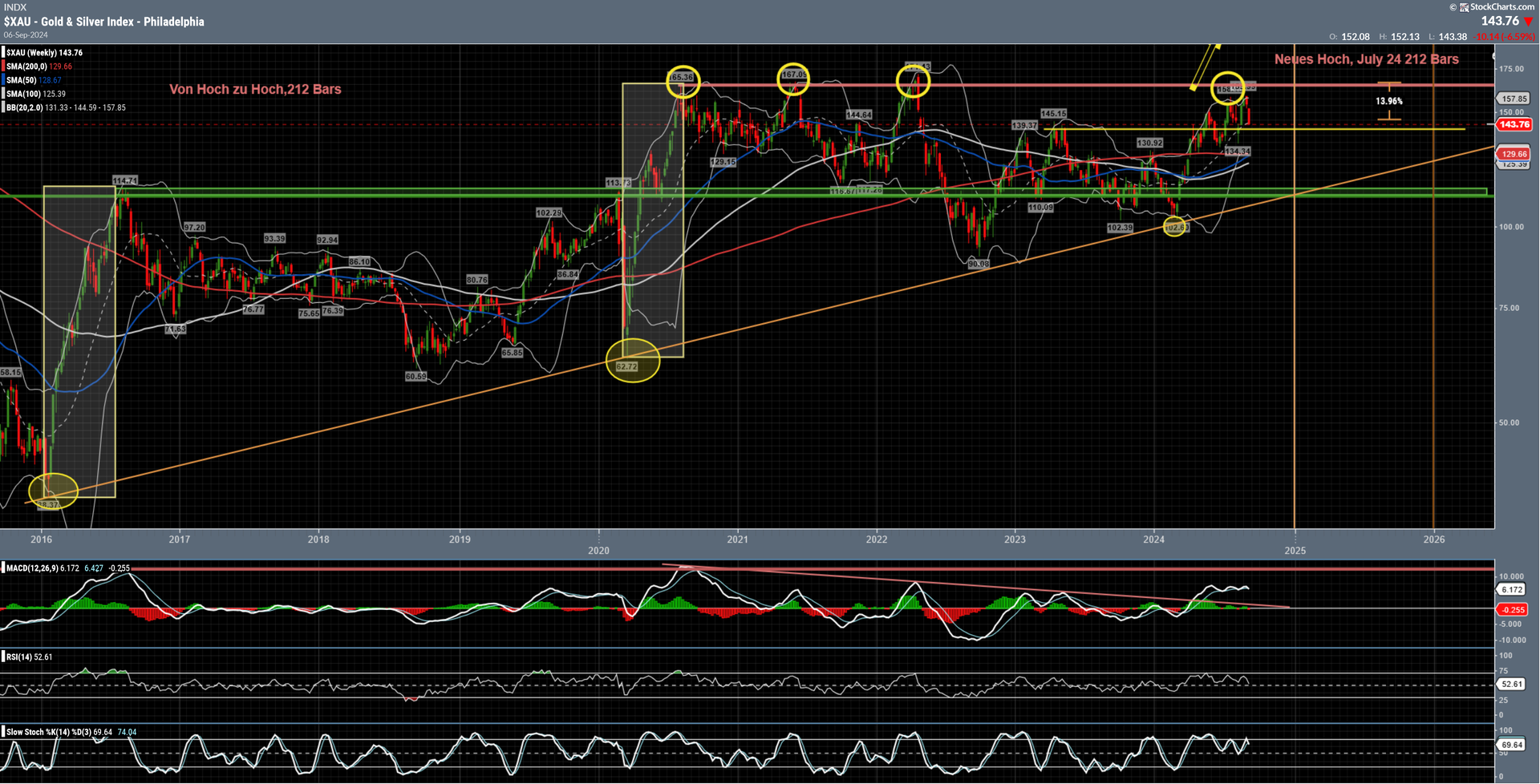Image resolution: width=1540 pixels, height=784 pixels.
Task: Click the large yellow ellipse at the 62.72 low
Action: (632, 360)
